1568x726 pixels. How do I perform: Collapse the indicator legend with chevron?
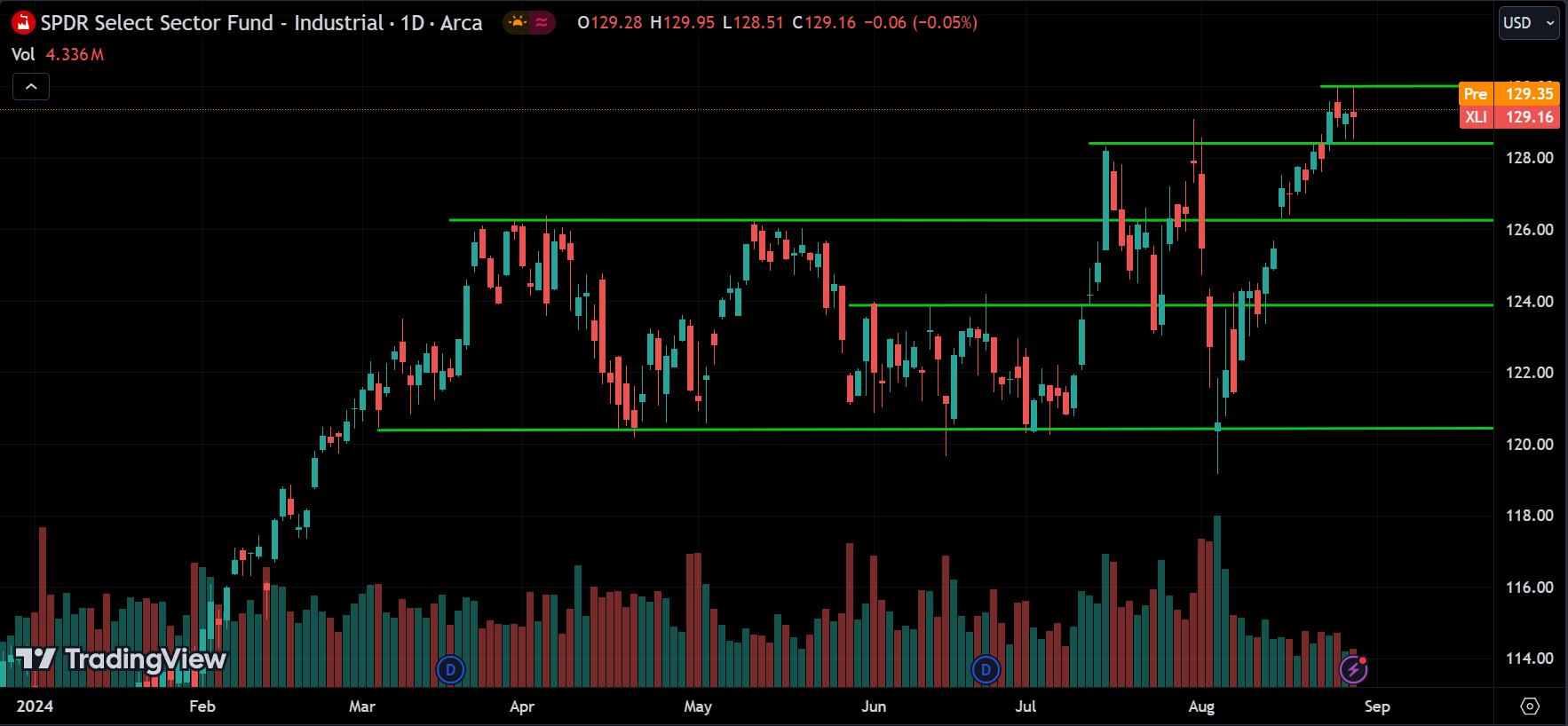pyautogui.click(x=31, y=86)
